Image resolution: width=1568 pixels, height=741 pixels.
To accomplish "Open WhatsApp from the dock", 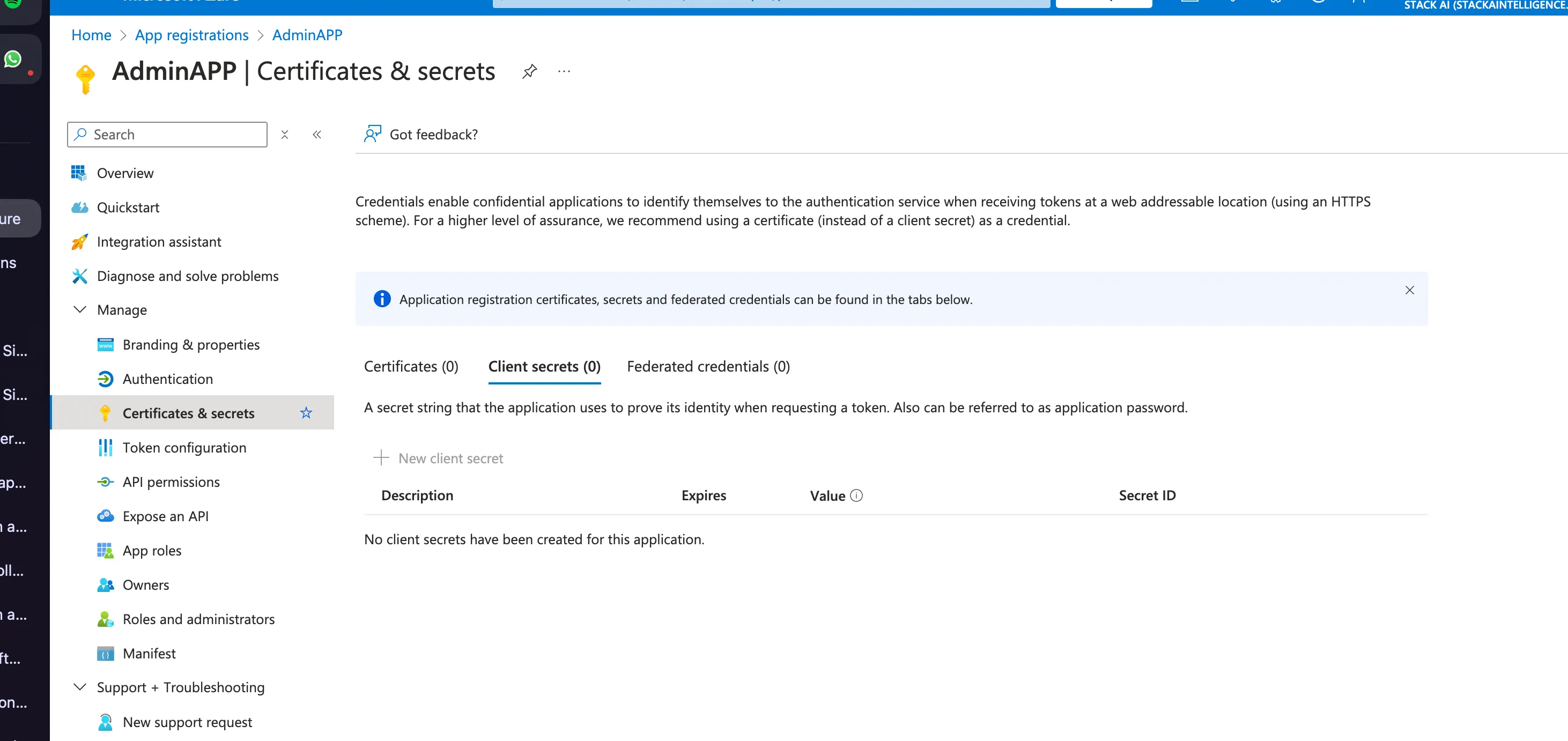I will [x=13, y=59].
